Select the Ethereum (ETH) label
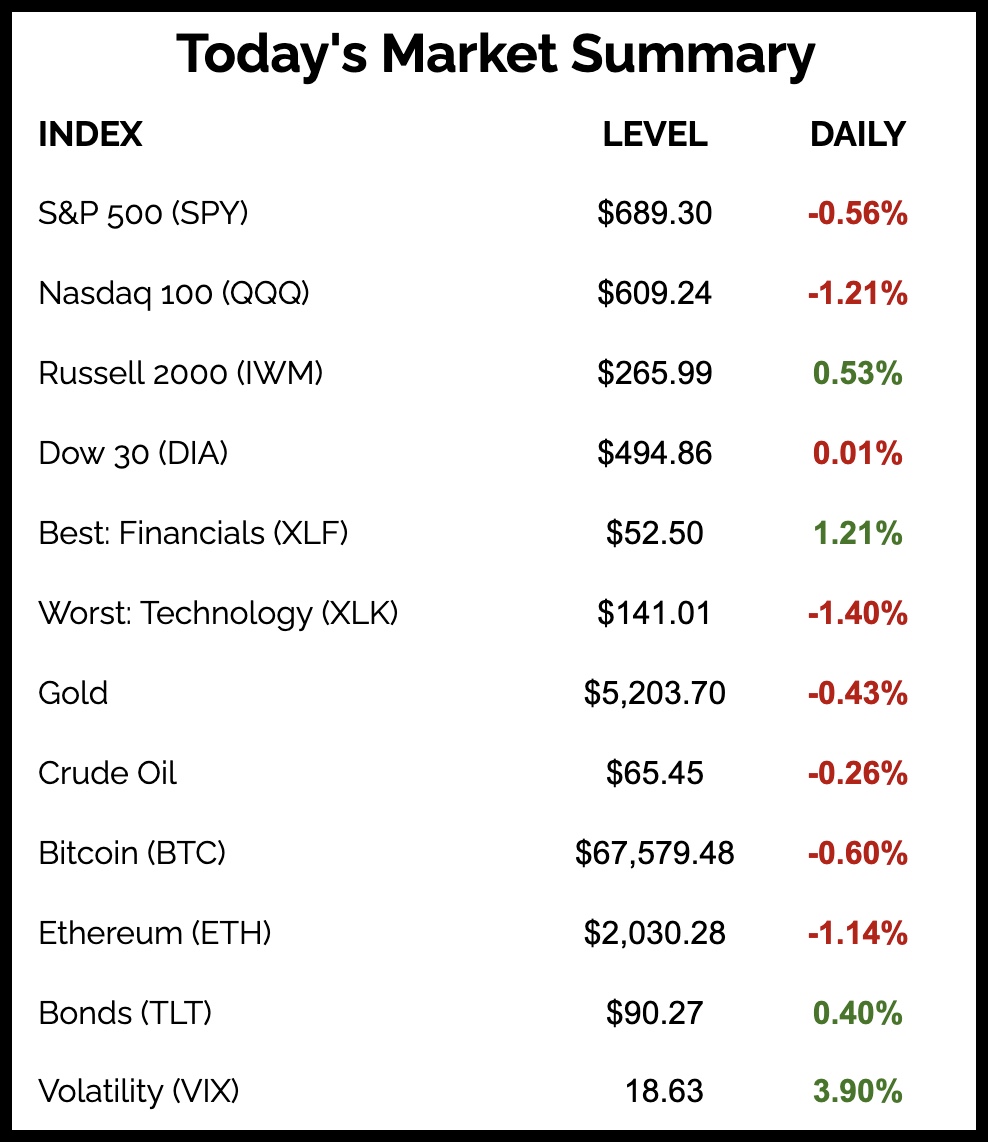988x1142 pixels. [155, 933]
